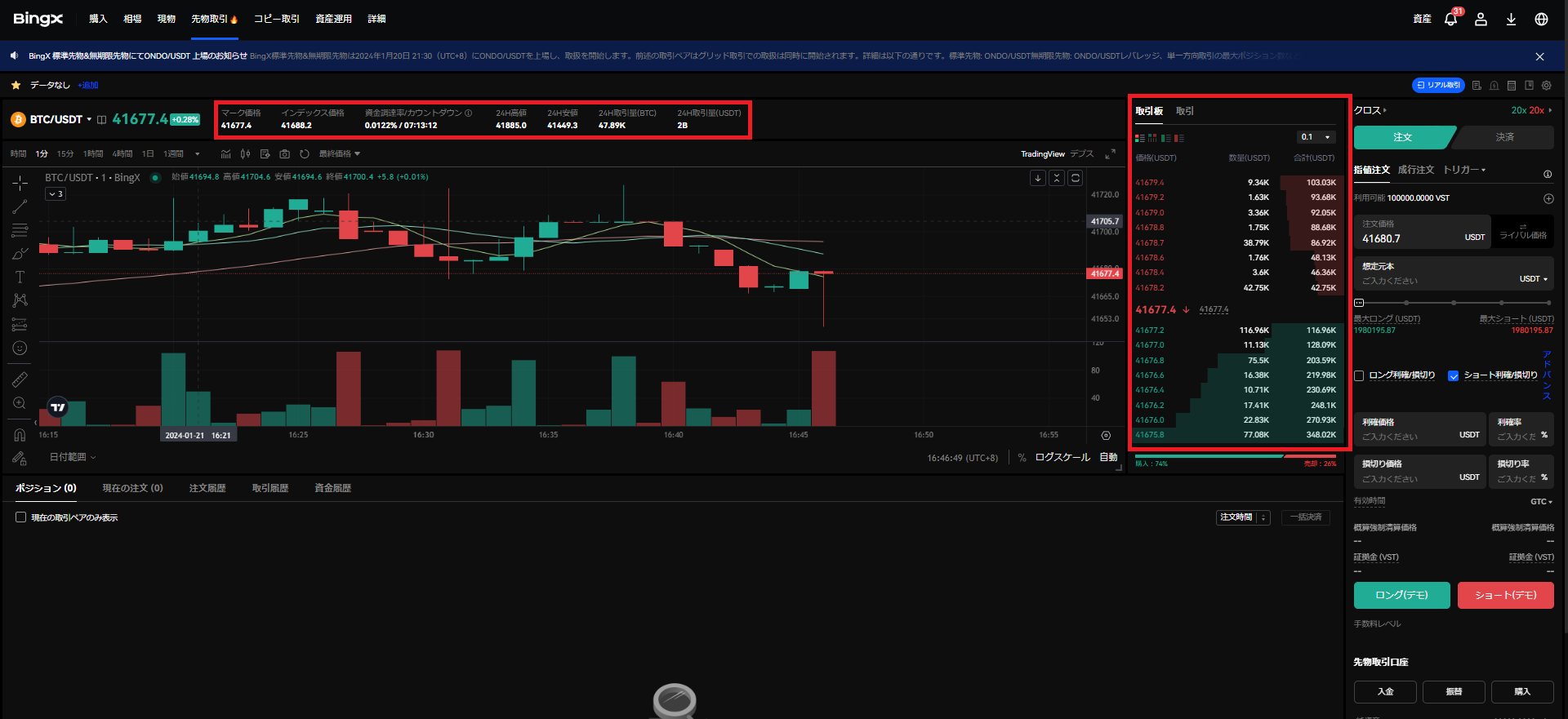Uncheck ショート利確/損切り checkbox
This screenshot has width=1568, height=719.
(x=1453, y=376)
